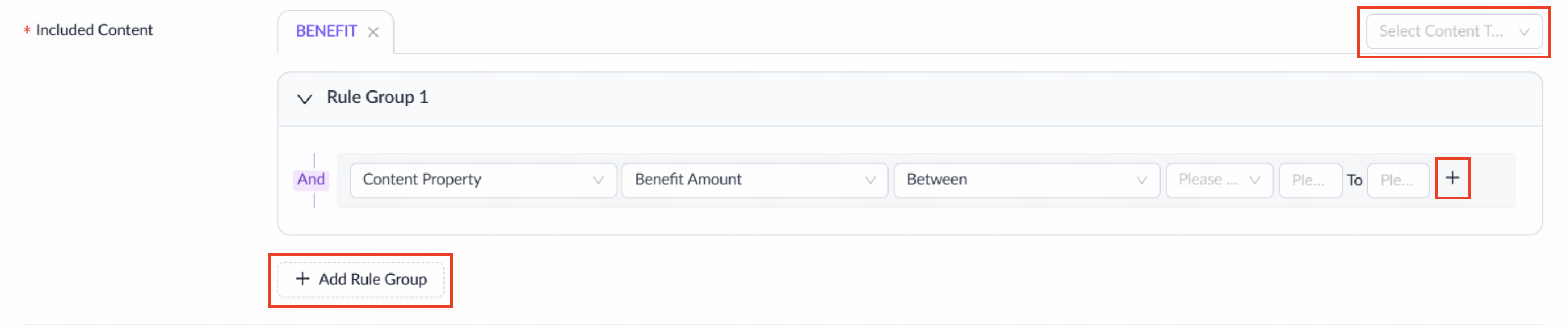Close the BENEFIT tab with the X icon
Screen dimensions: 1568x328
coord(374,32)
